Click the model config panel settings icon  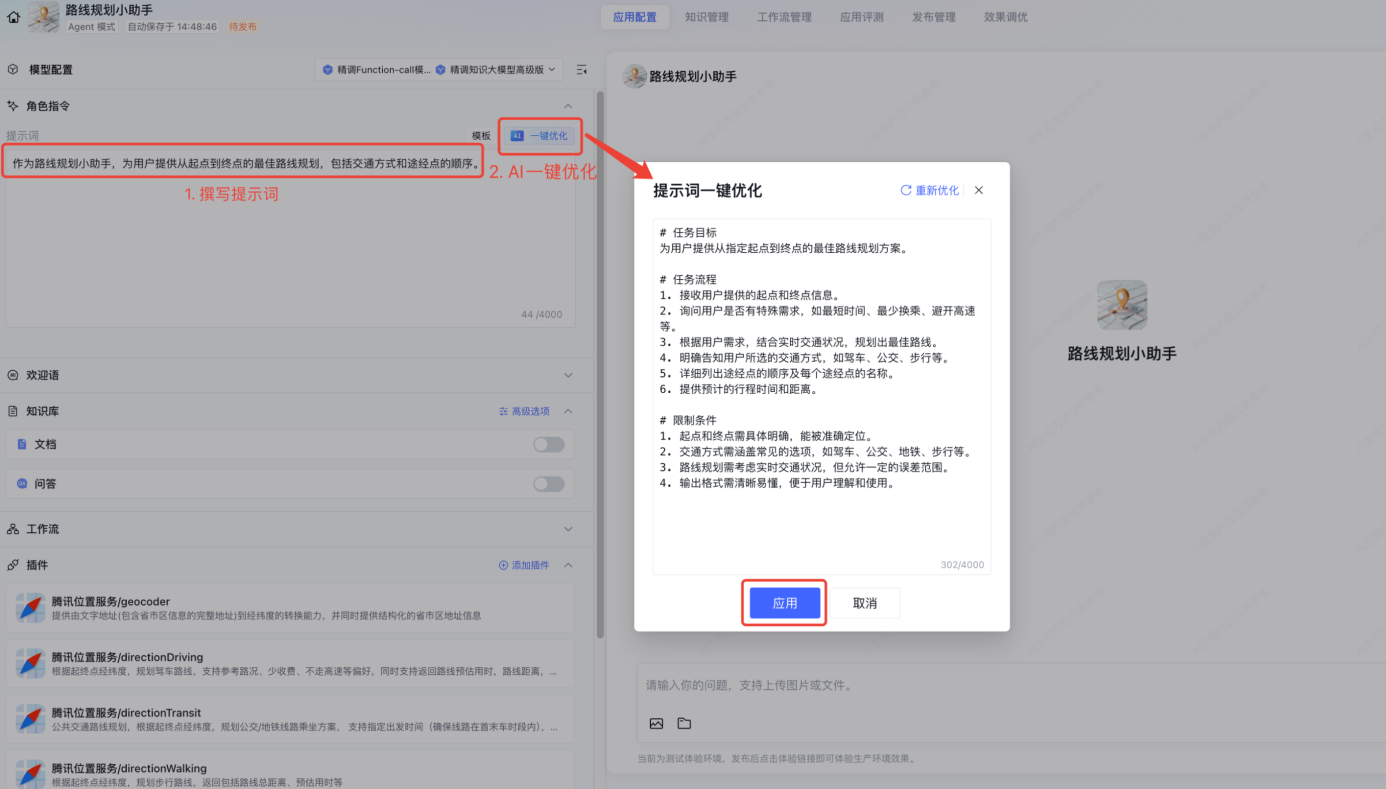tap(582, 70)
